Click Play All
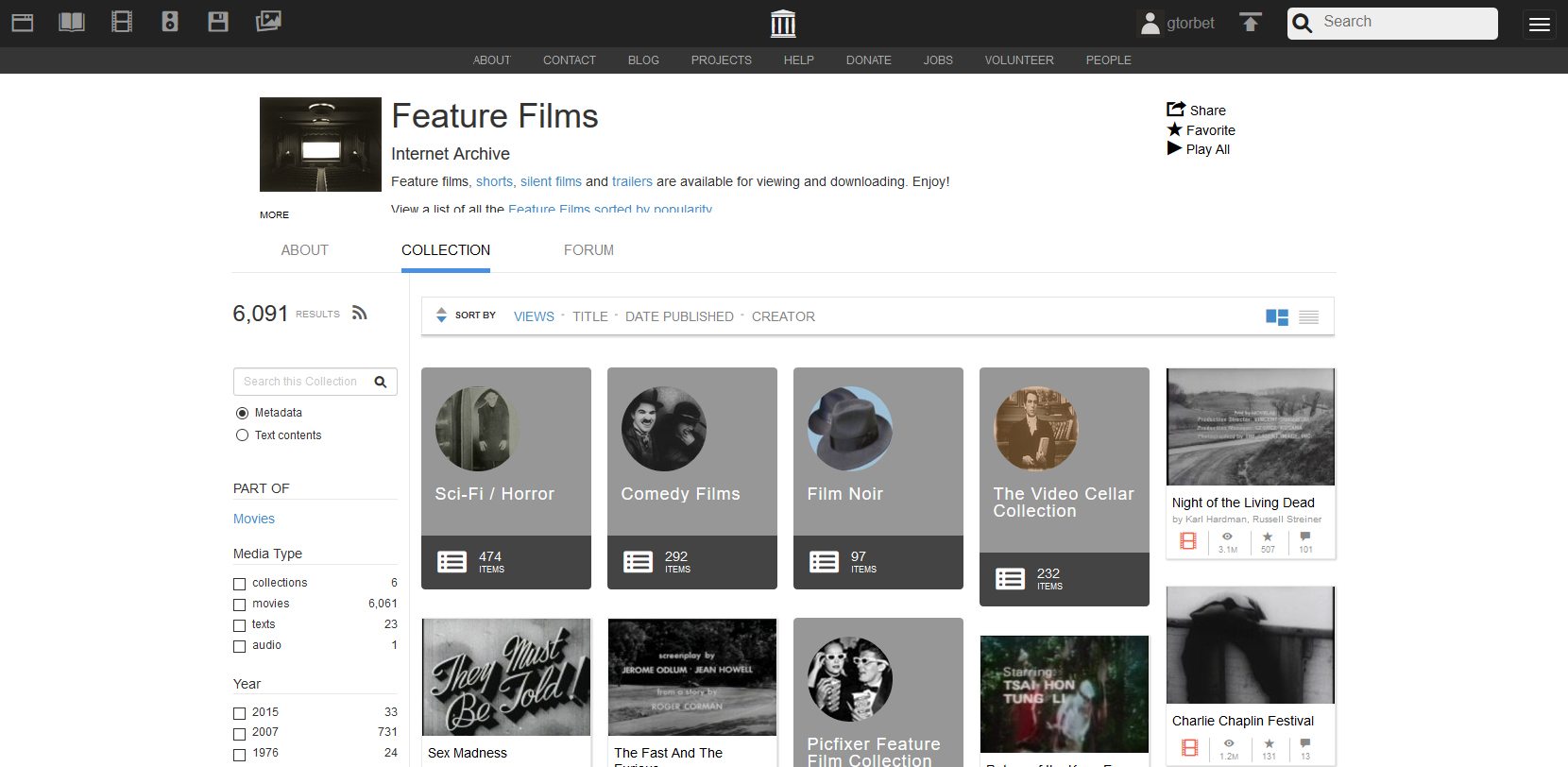 [1198, 148]
